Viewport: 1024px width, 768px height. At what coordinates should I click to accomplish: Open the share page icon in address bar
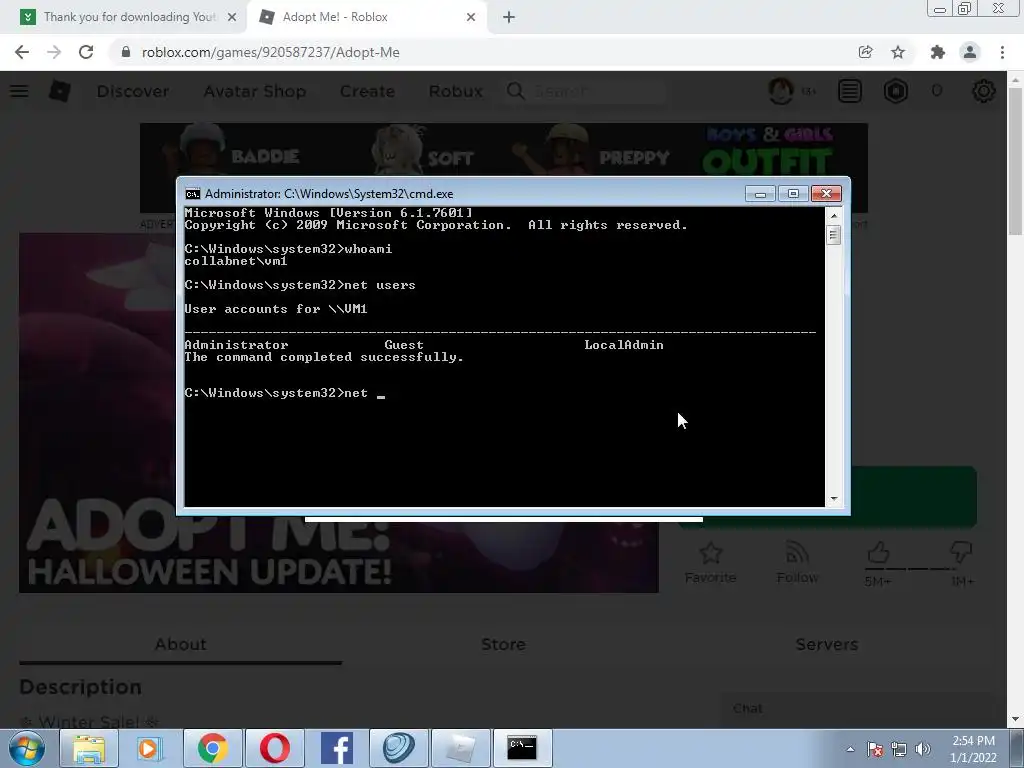865,52
